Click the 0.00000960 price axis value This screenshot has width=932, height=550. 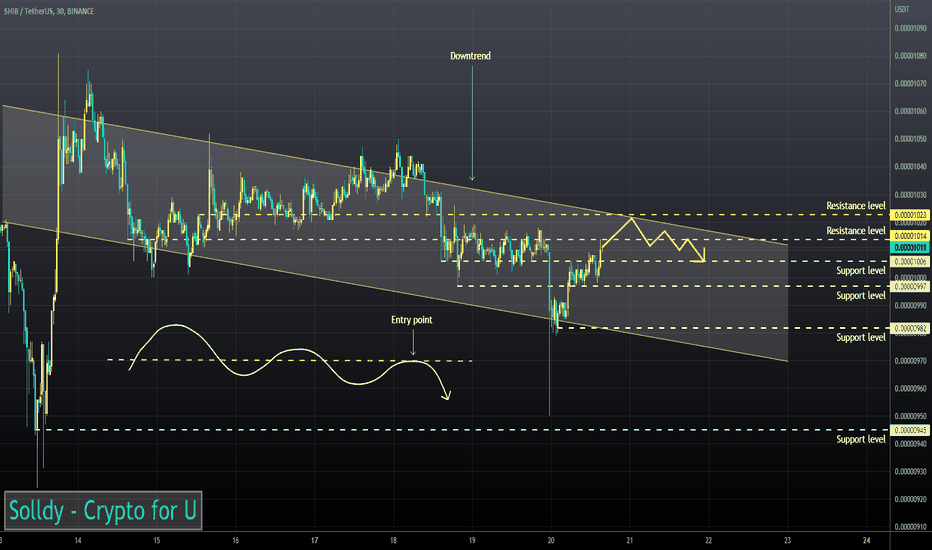pyautogui.click(x=910, y=389)
